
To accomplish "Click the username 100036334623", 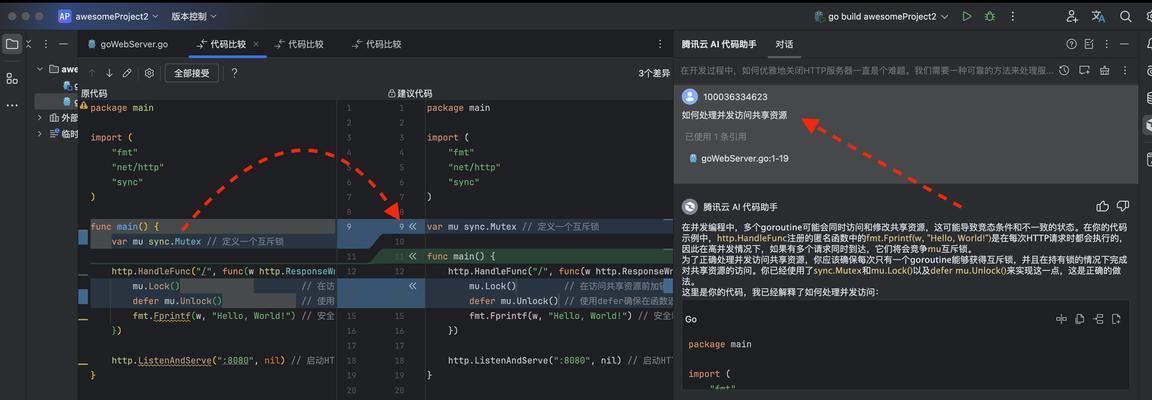I will tap(735, 97).
